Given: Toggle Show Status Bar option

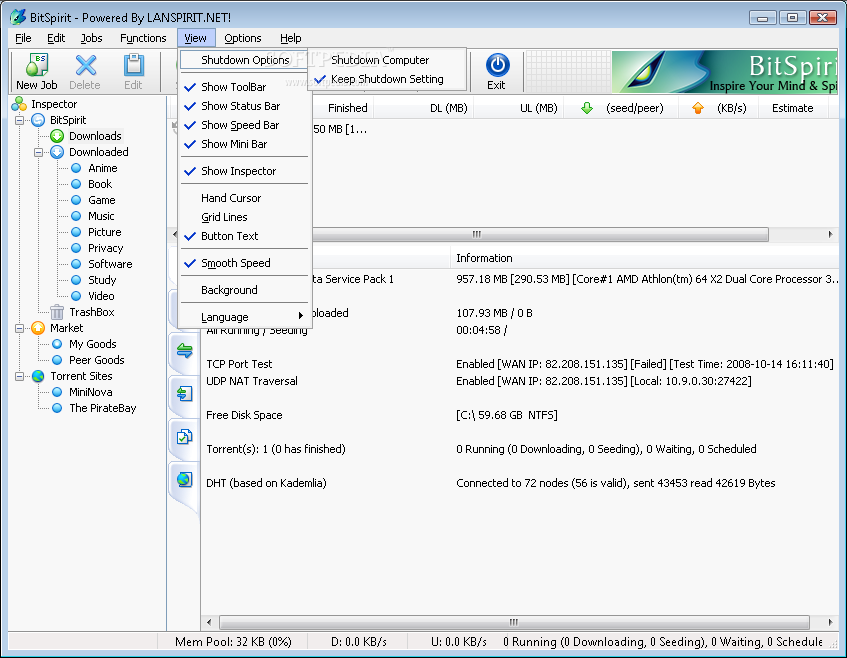Looking at the screenshot, I should coord(245,106).
